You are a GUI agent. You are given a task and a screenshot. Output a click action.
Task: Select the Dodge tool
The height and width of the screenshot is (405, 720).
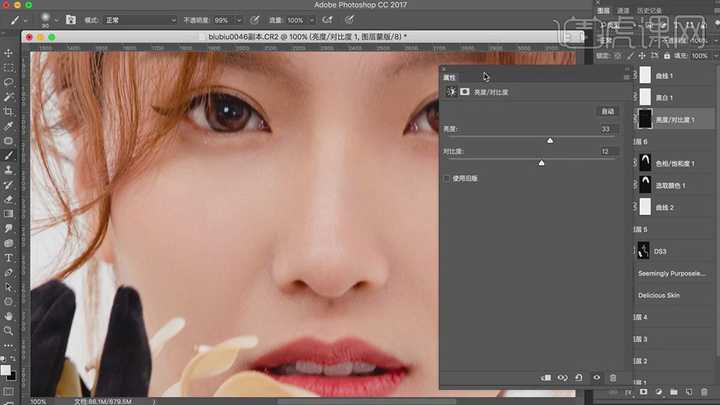(8, 243)
